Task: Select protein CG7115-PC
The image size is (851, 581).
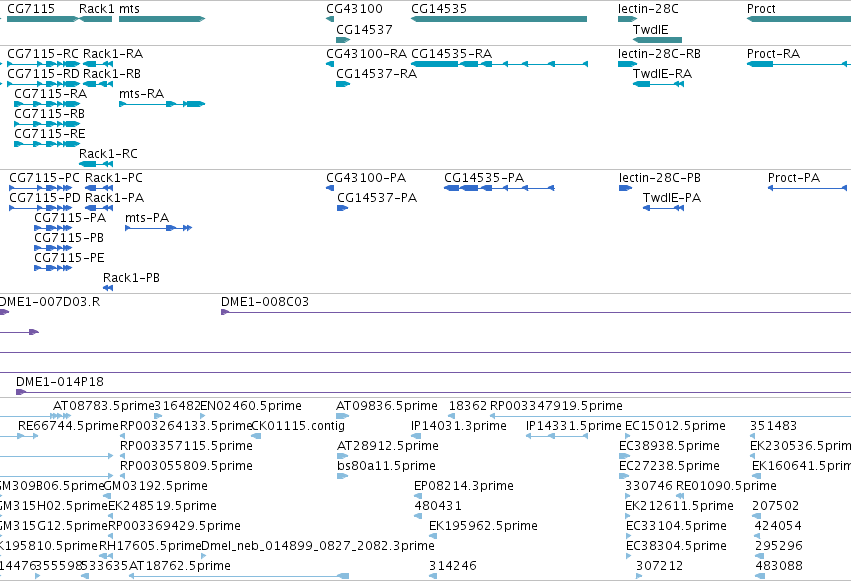Action: (x=41, y=188)
